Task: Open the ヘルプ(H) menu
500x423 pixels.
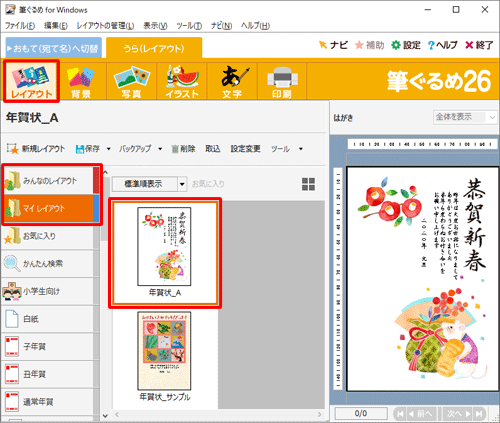Action: point(255,26)
